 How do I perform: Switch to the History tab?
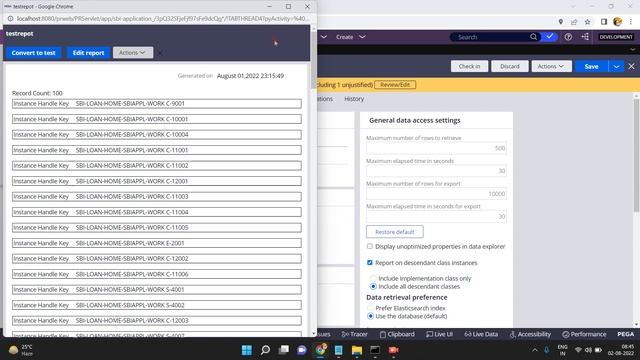point(354,99)
